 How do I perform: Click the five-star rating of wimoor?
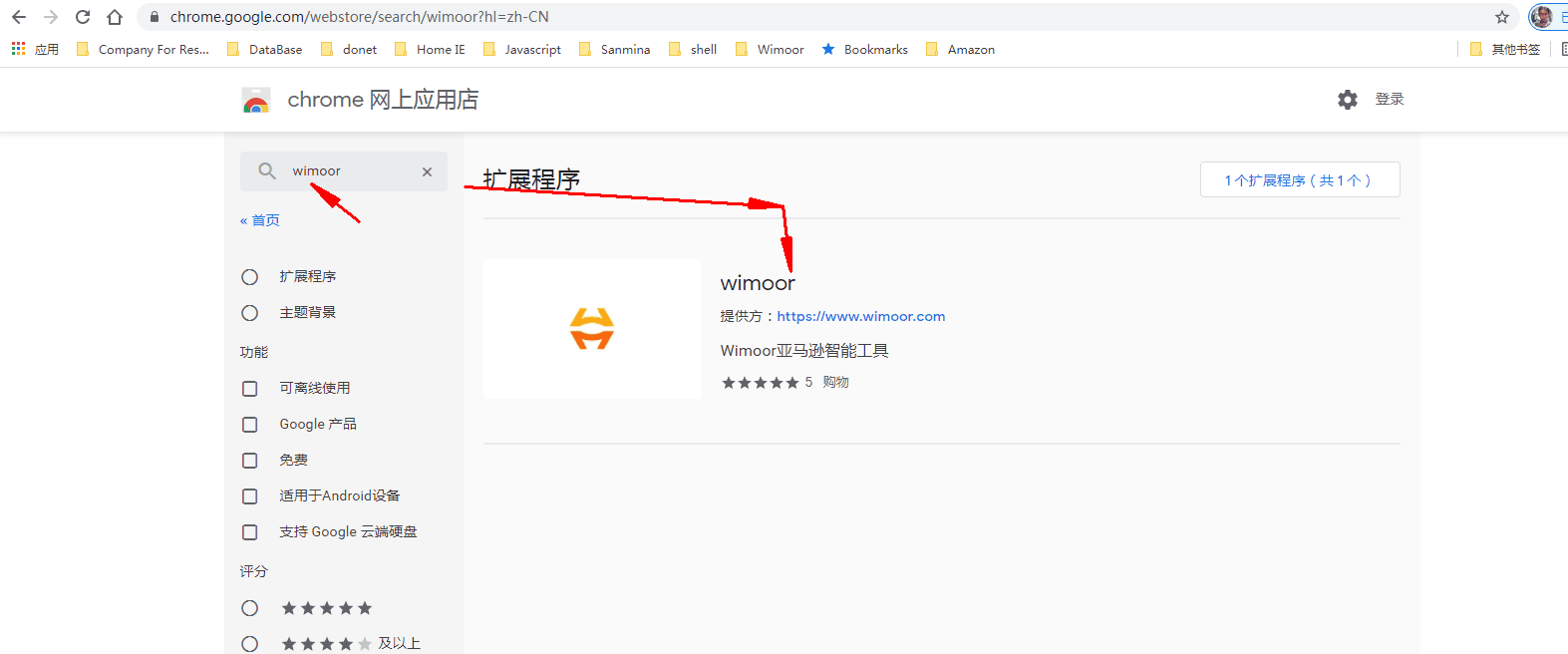[761, 383]
